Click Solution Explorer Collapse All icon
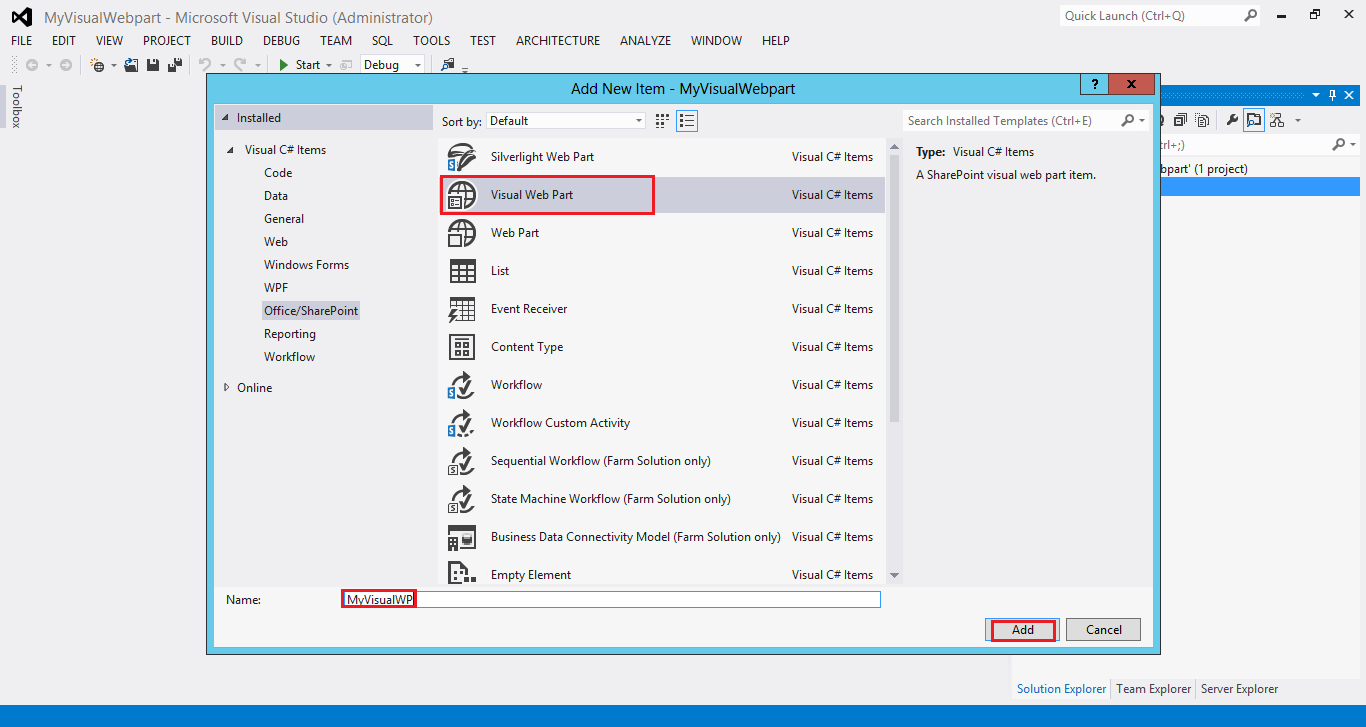The width and height of the screenshot is (1366, 727). coord(1180,120)
